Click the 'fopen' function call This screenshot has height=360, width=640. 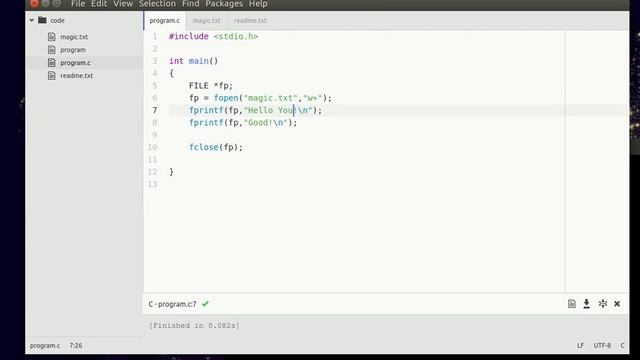click(x=226, y=98)
